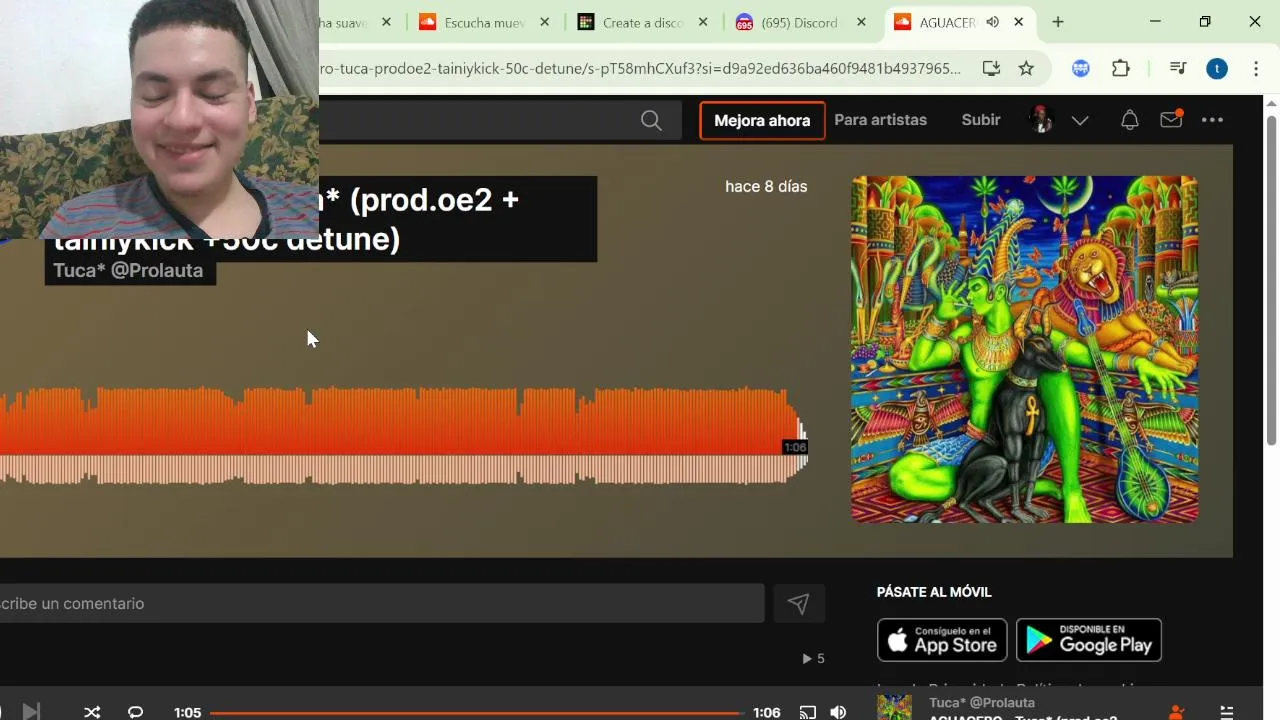Click the install app icon in address bar
Screen dimensions: 1280x720
pos(991,68)
